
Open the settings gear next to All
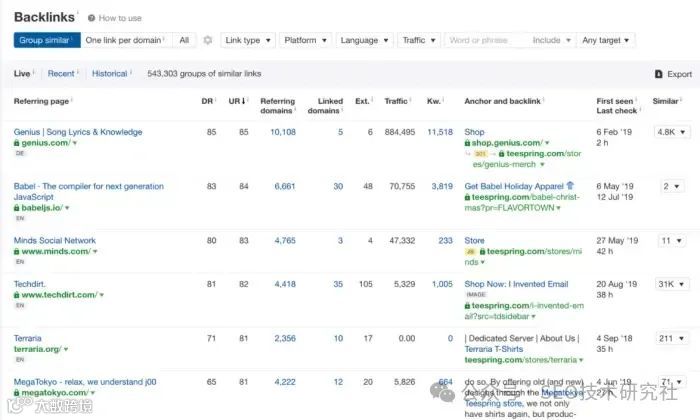coord(207,41)
